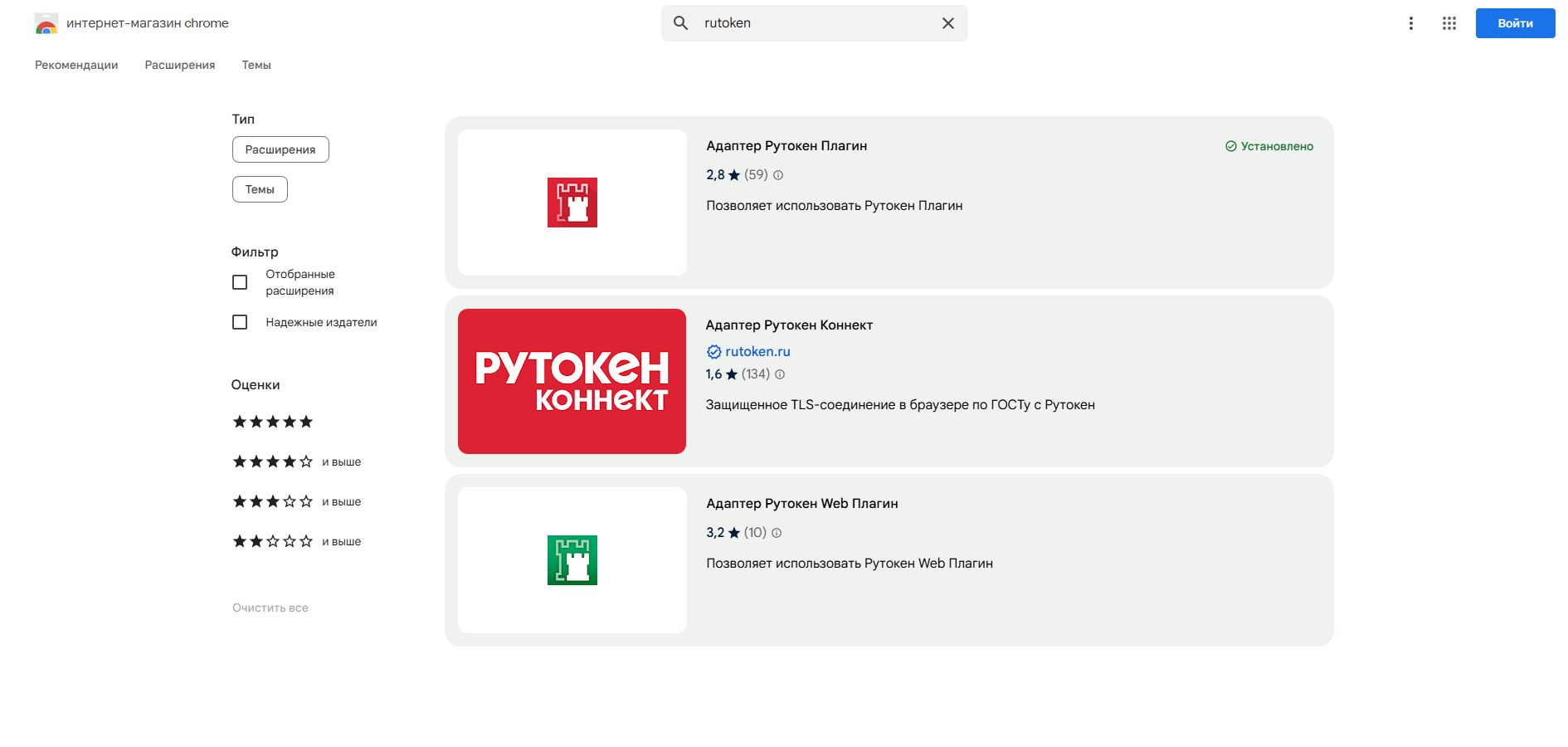
Task: Click the Защищенное TLS-соединение description text
Action: pos(900,405)
